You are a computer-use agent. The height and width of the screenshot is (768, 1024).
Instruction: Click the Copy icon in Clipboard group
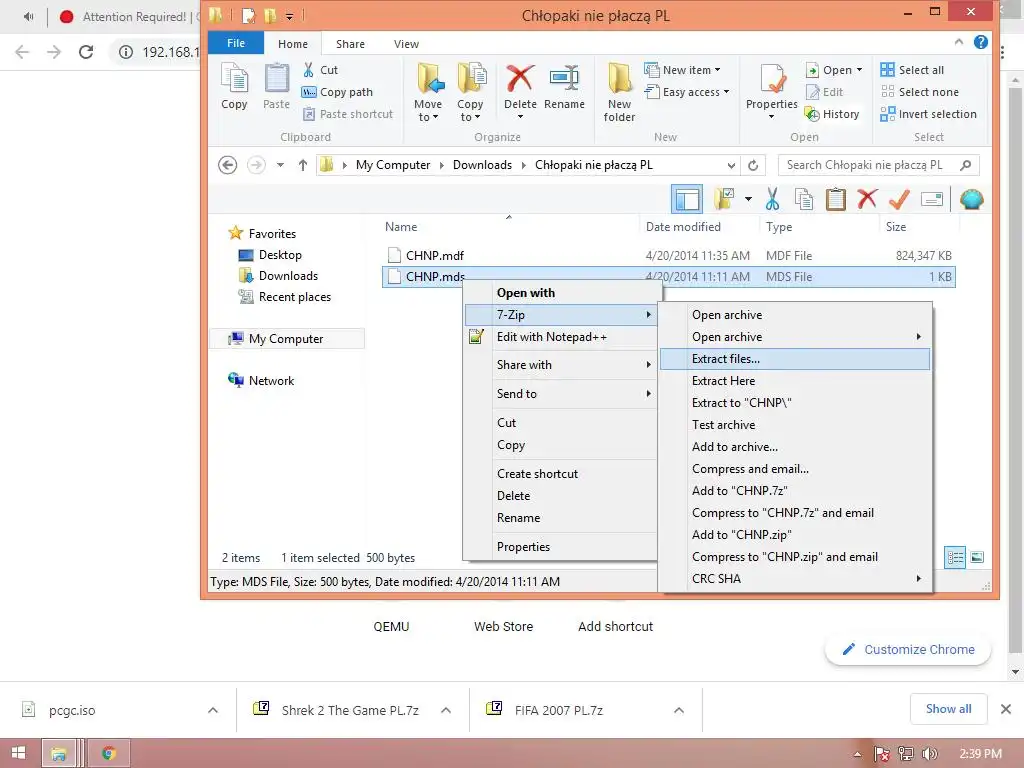pyautogui.click(x=234, y=86)
